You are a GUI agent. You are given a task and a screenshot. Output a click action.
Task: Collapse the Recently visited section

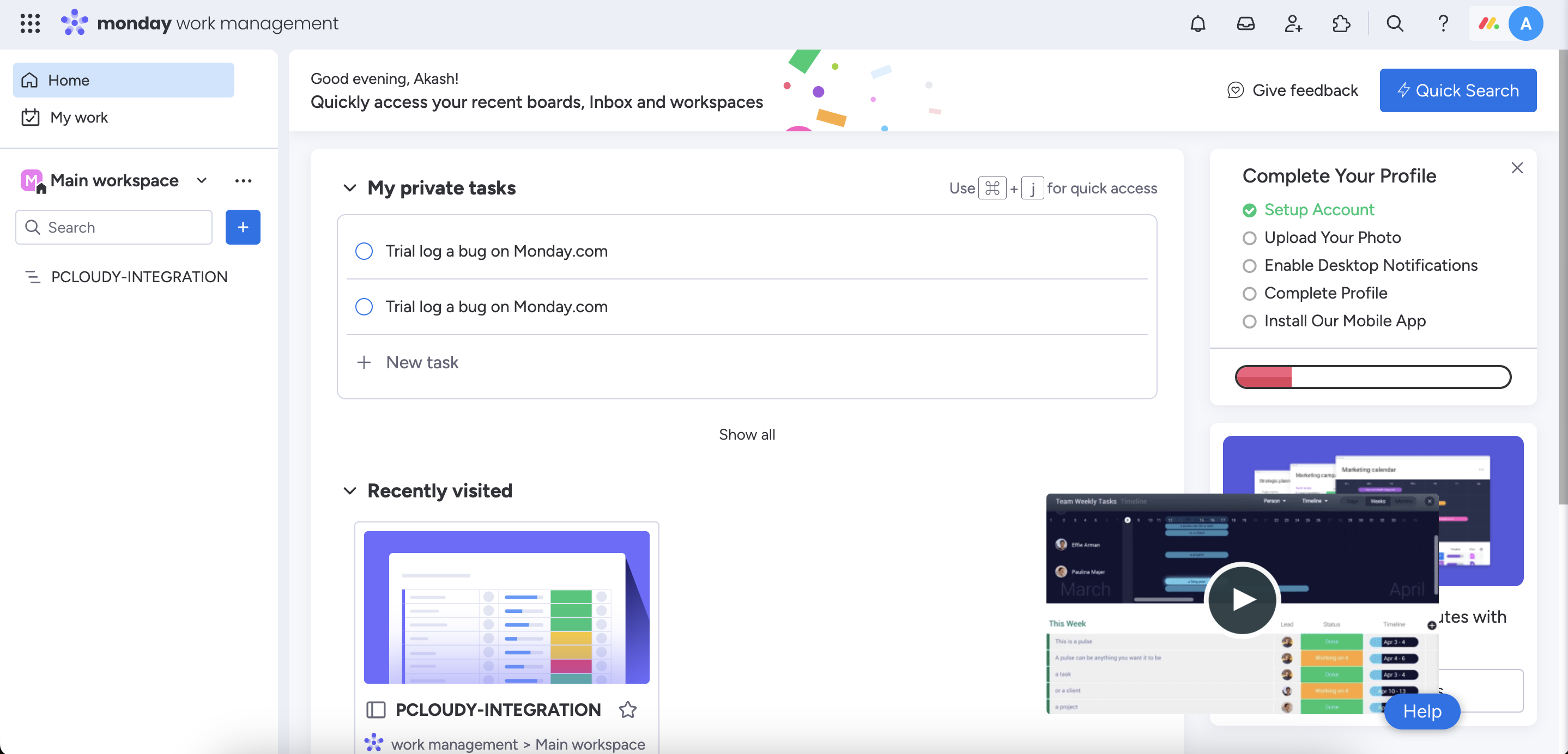[x=350, y=490]
